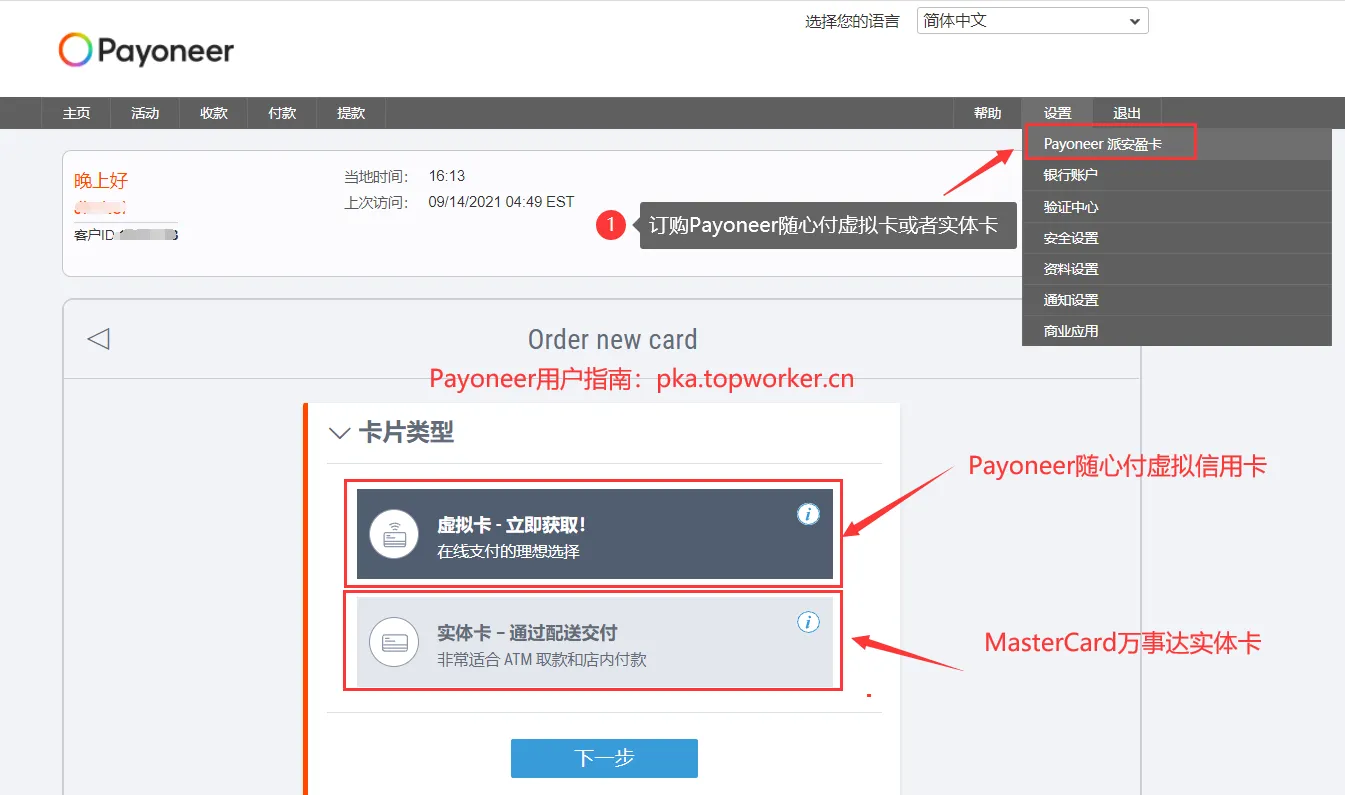Choose 商业应用 from settings menu

coord(1177,331)
